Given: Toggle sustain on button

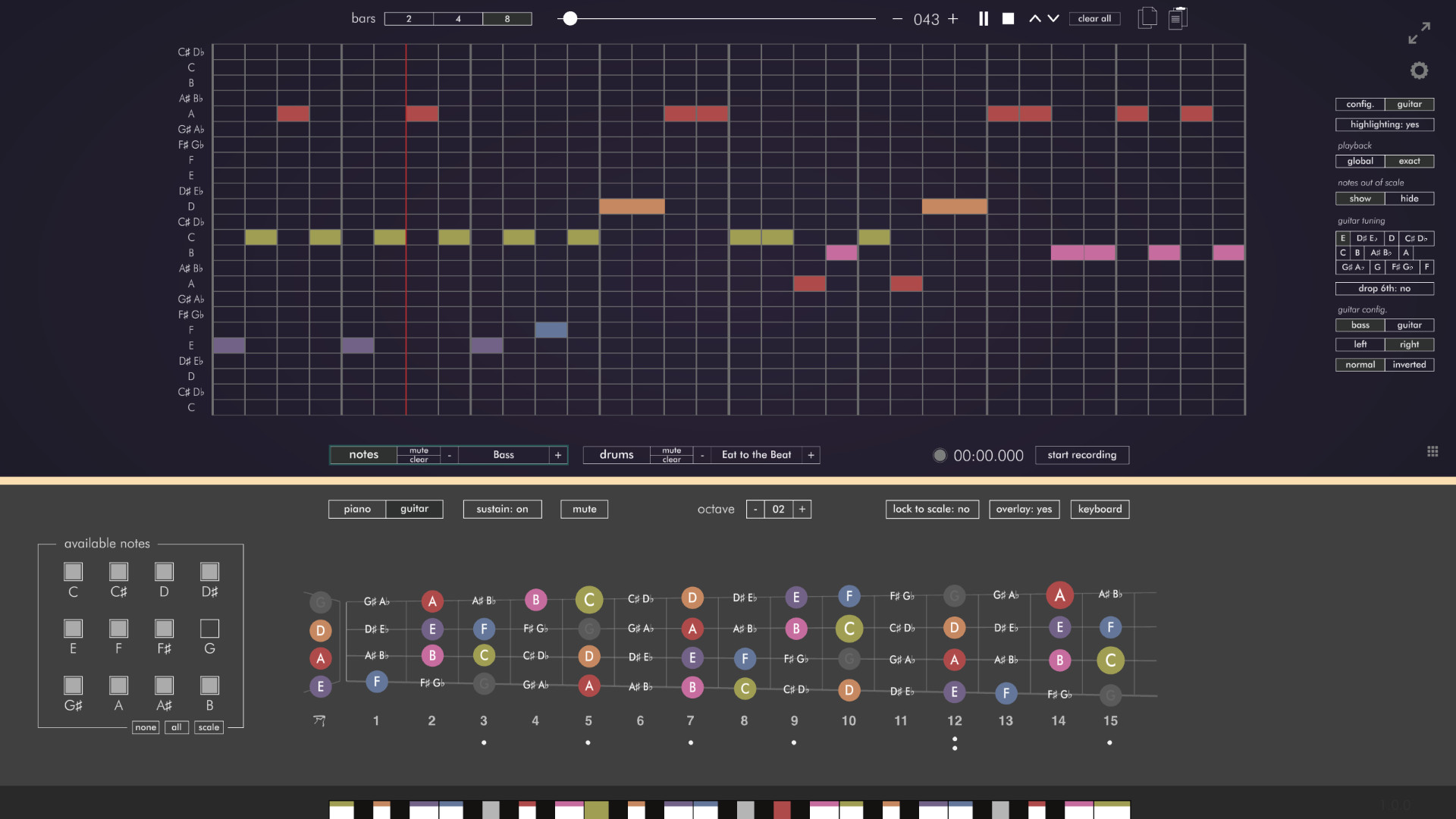Looking at the screenshot, I should click(501, 509).
